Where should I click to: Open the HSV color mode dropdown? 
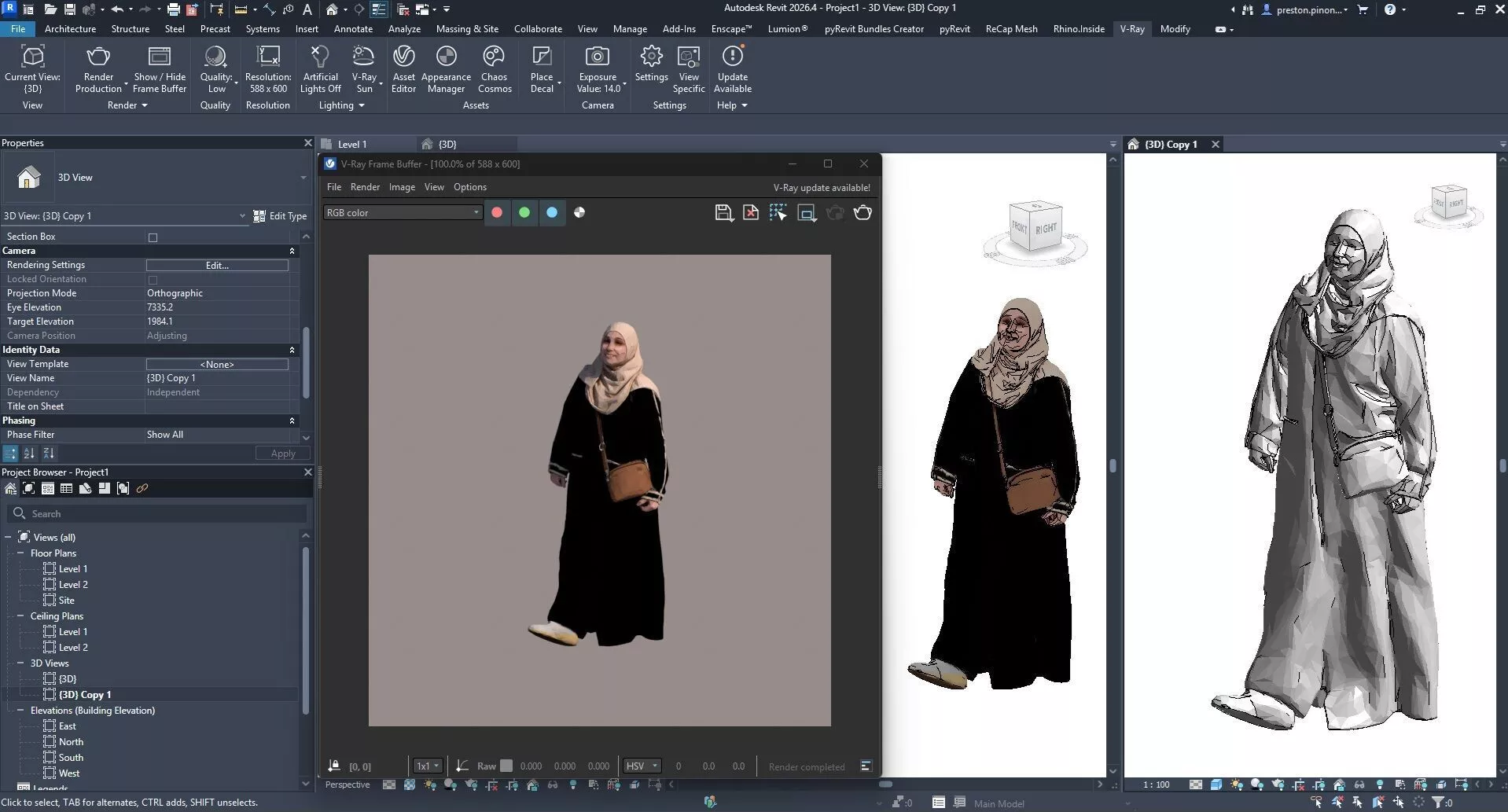[642, 766]
